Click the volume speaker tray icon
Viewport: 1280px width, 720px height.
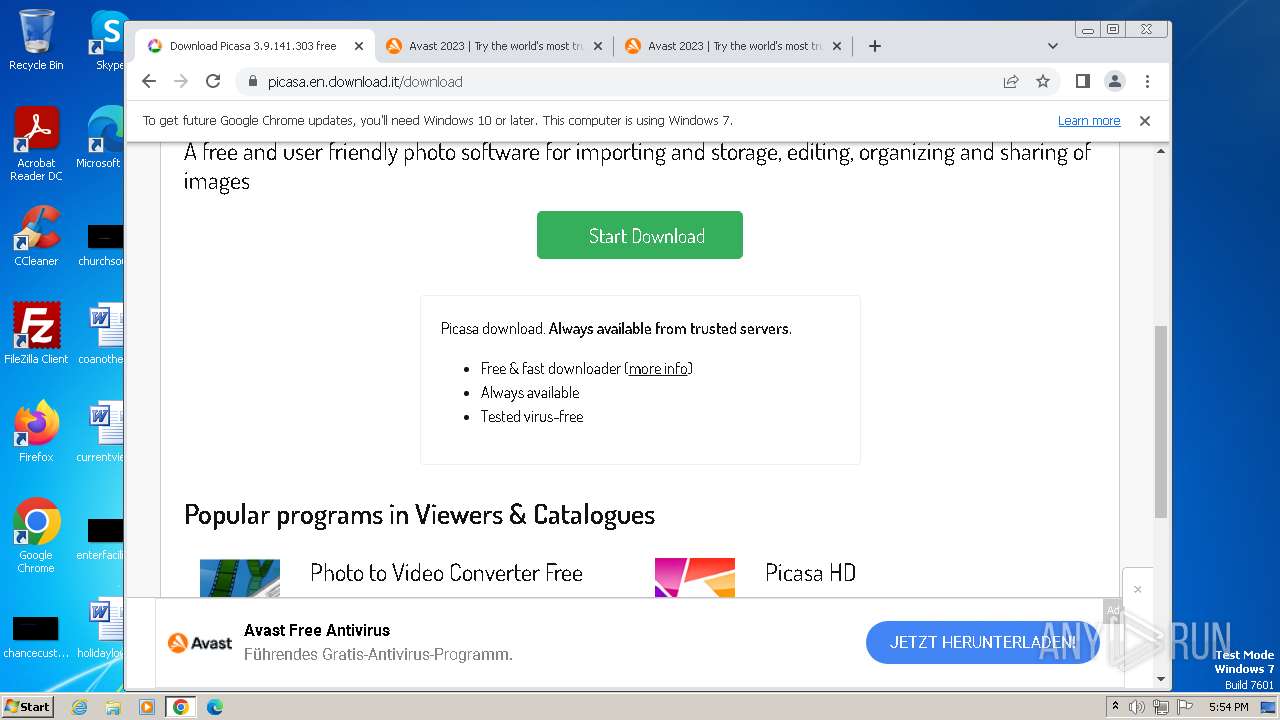1137,707
